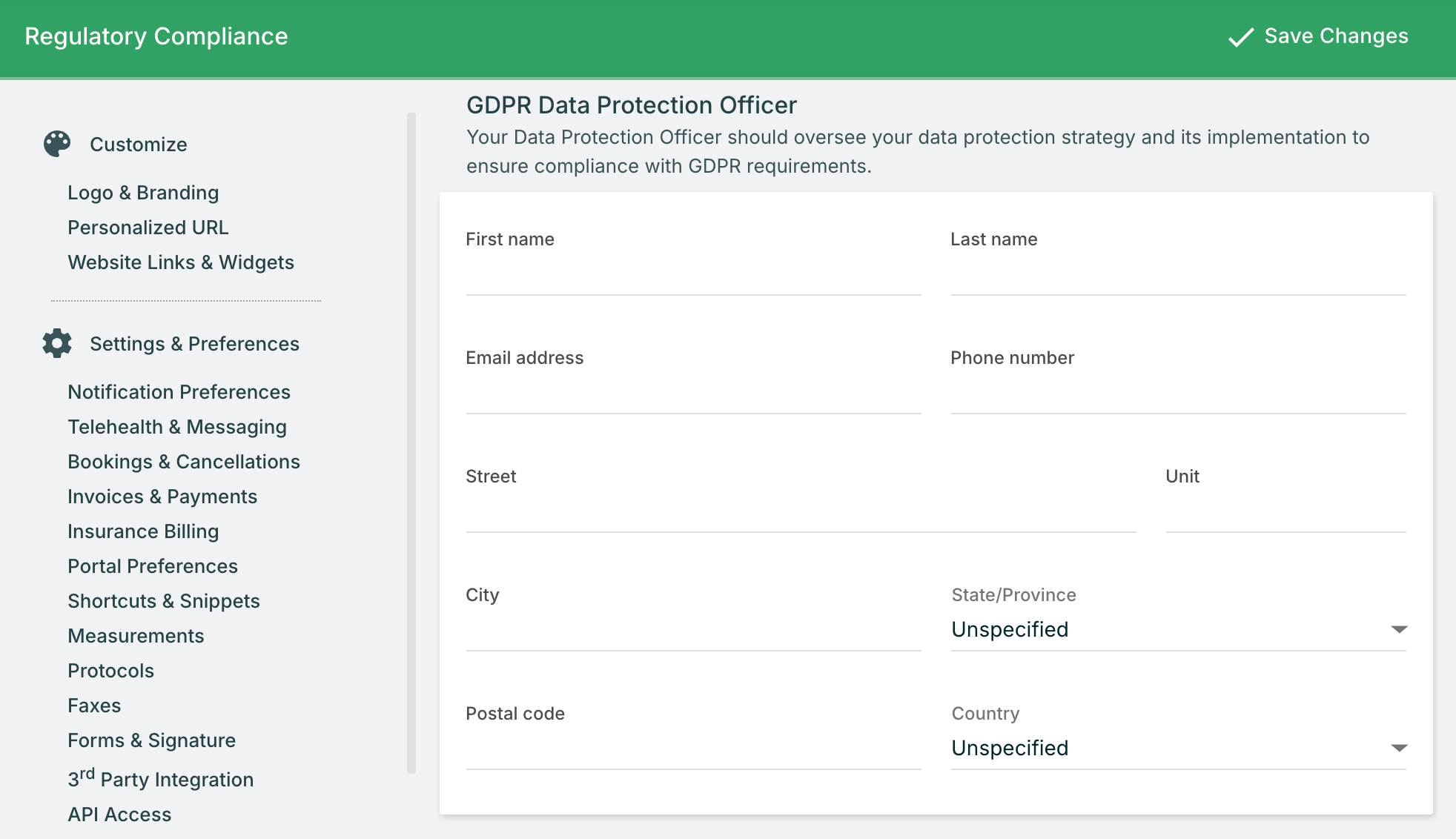Open Website Links & Widgets
Viewport: 1456px width, 839px height.
point(181,262)
